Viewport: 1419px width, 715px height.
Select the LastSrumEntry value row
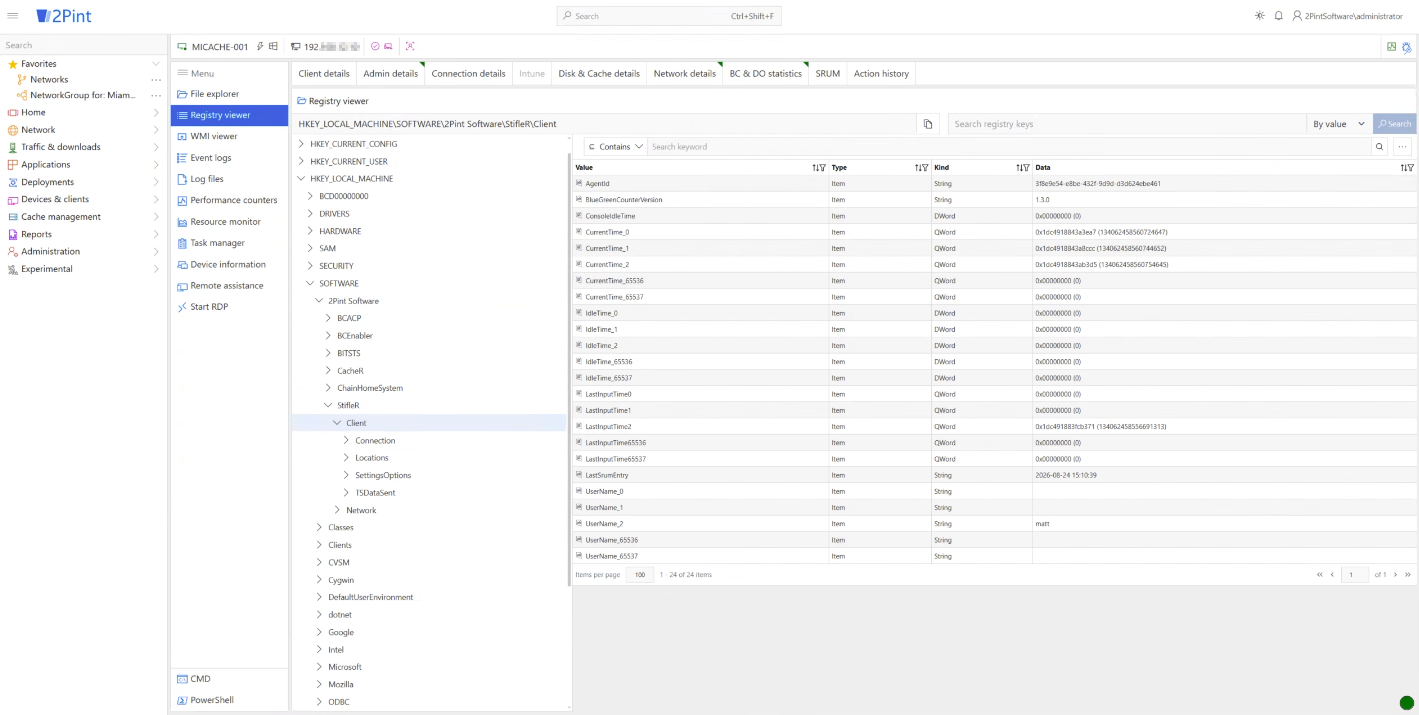pos(994,475)
